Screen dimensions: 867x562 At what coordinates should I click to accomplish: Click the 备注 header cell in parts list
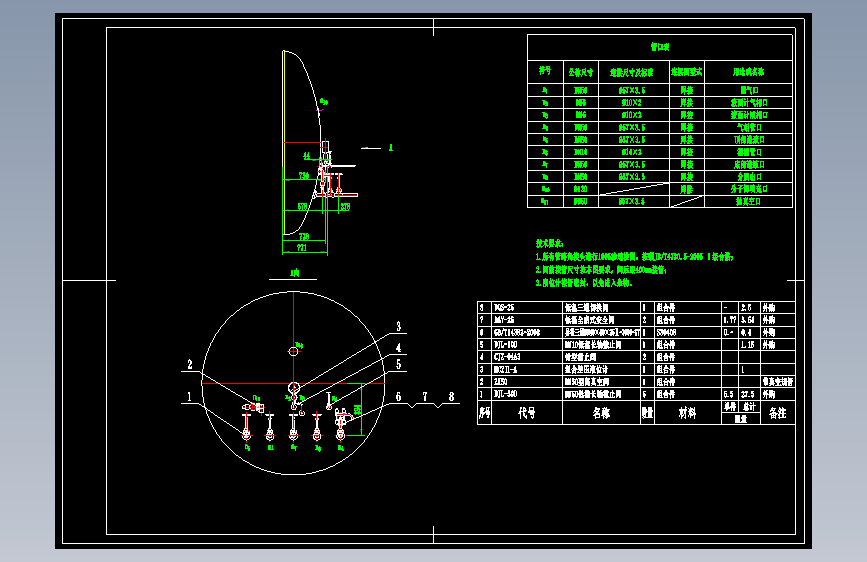[x=777, y=413]
